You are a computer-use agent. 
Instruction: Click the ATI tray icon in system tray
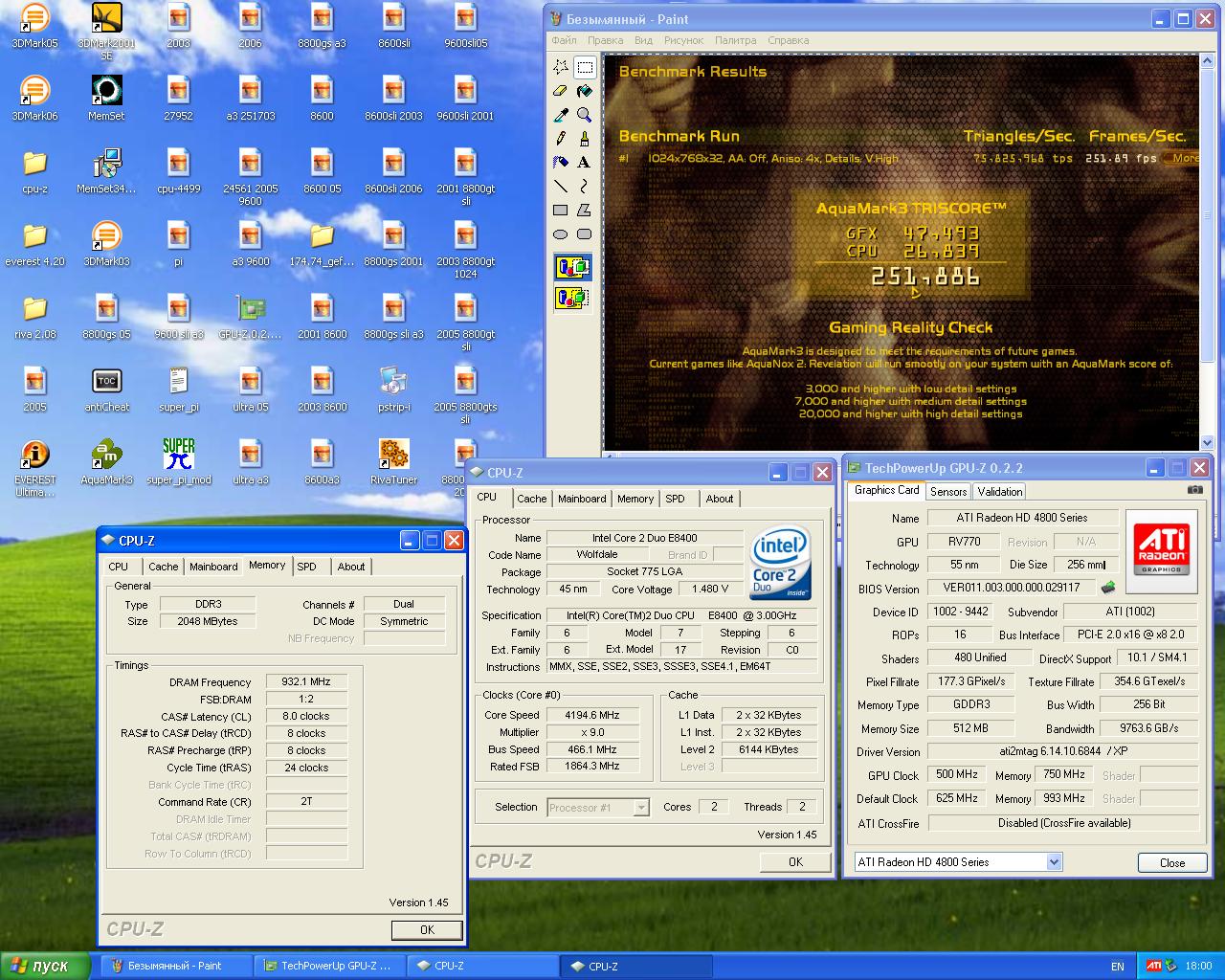point(1154,966)
